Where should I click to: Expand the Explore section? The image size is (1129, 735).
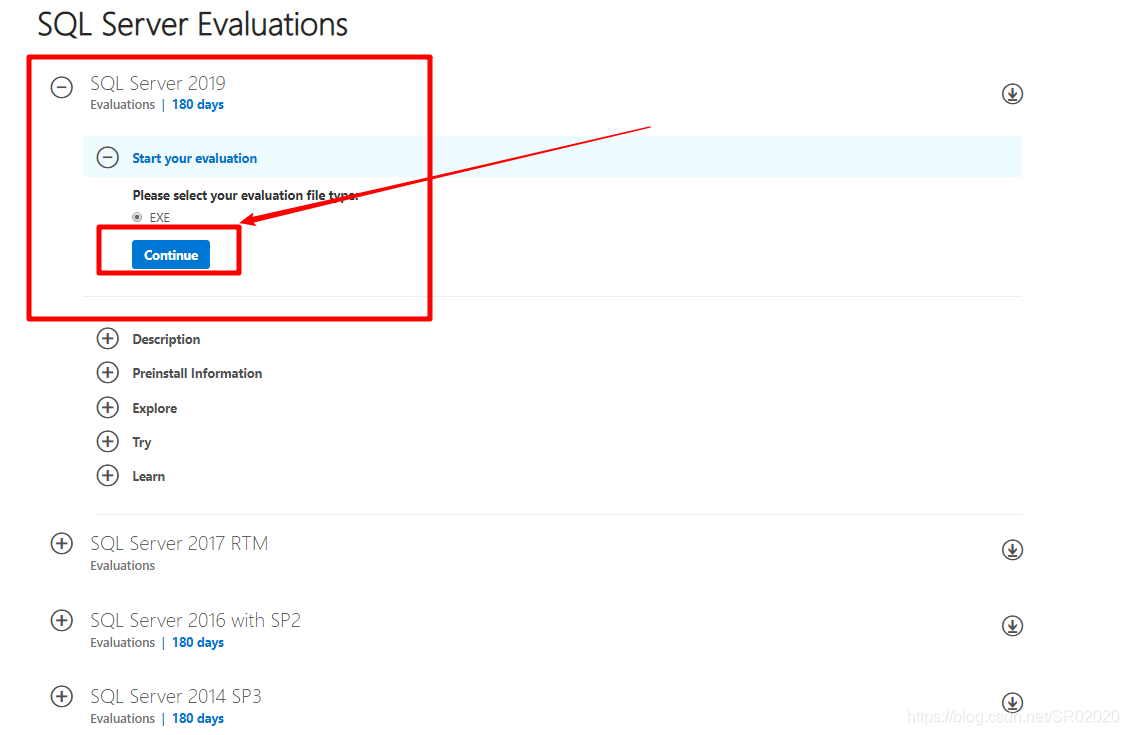pyautogui.click(x=108, y=407)
